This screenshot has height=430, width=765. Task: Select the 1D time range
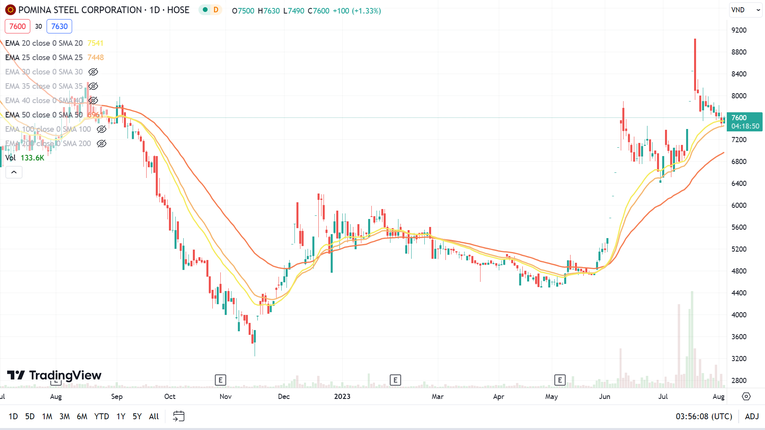click(13, 416)
